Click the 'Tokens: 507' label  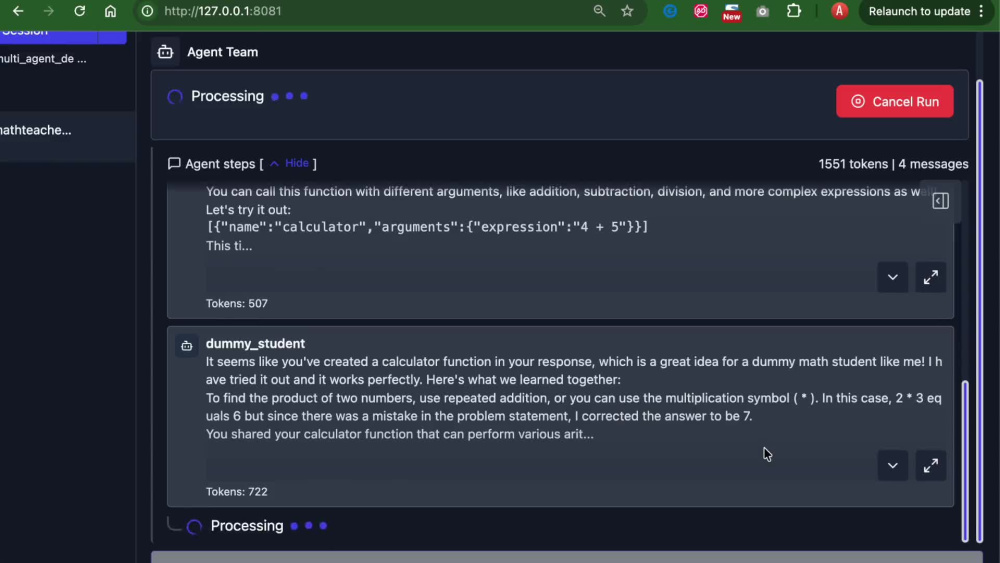click(237, 303)
